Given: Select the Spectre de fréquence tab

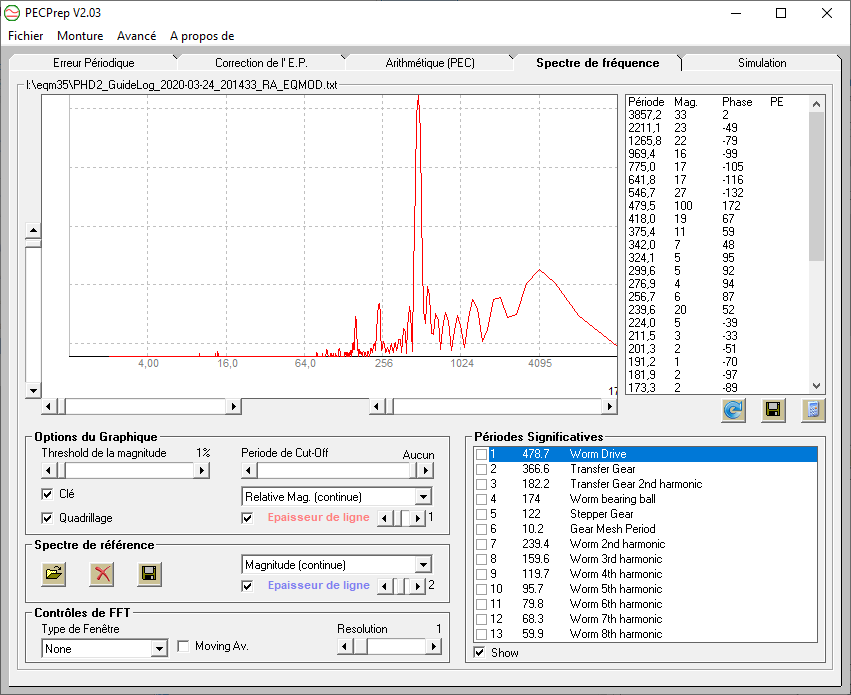Looking at the screenshot, I should 598,63.
